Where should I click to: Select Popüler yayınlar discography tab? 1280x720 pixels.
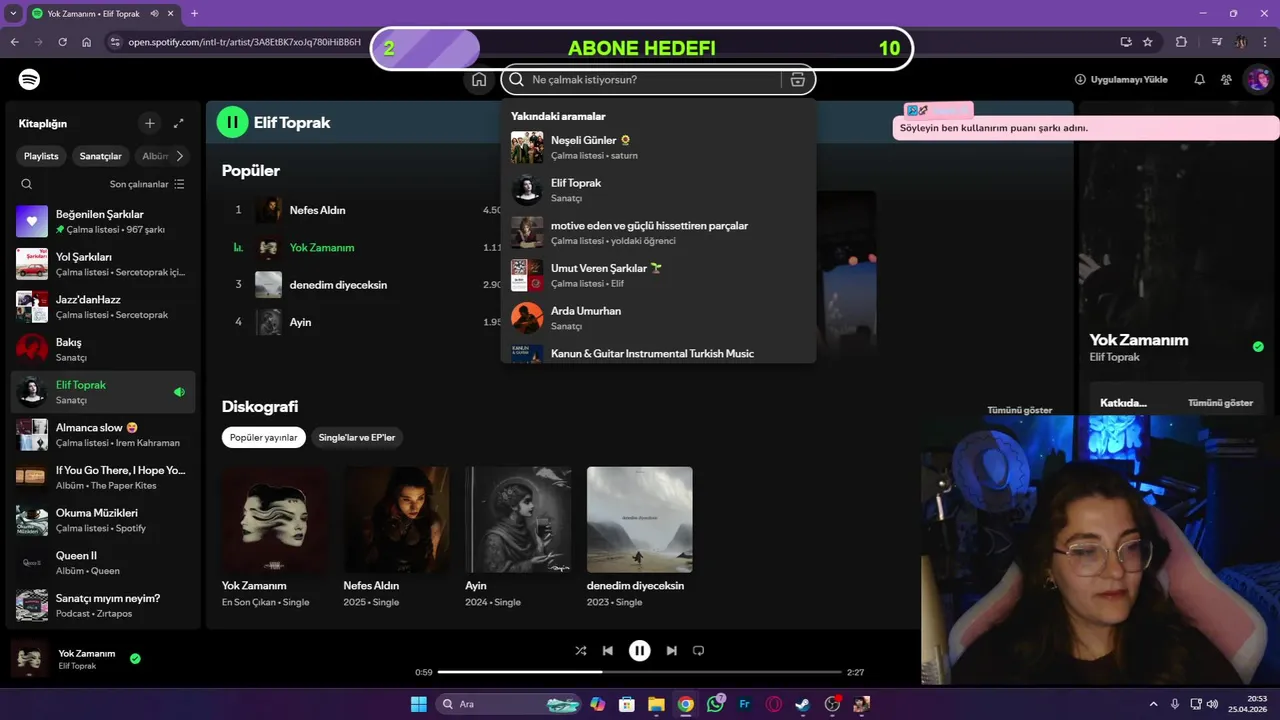264,437
